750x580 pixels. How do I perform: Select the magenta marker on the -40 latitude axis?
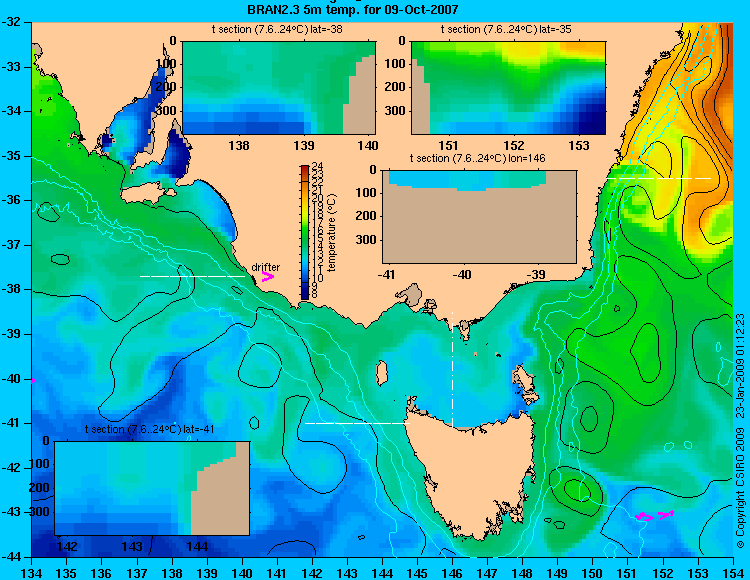(x=33, y=381)
